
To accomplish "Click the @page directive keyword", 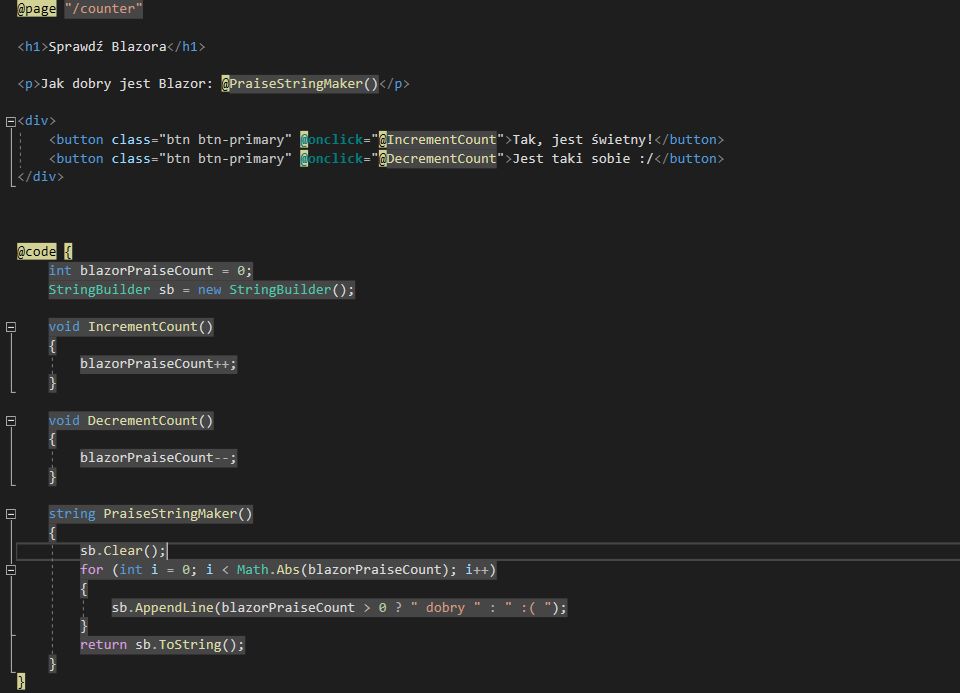I will tap(37, 9).
